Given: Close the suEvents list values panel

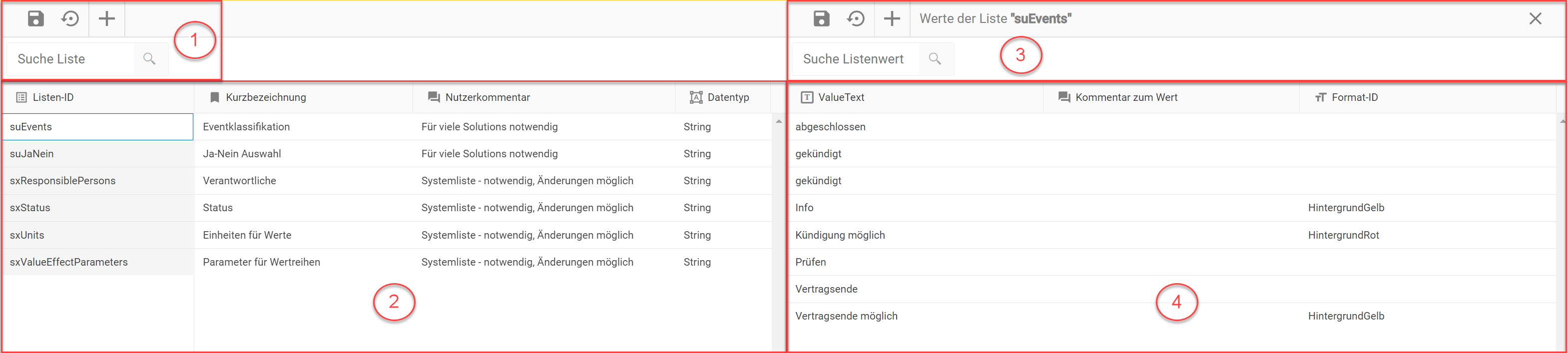Looking at the screenshot, I should point(1535,19).
